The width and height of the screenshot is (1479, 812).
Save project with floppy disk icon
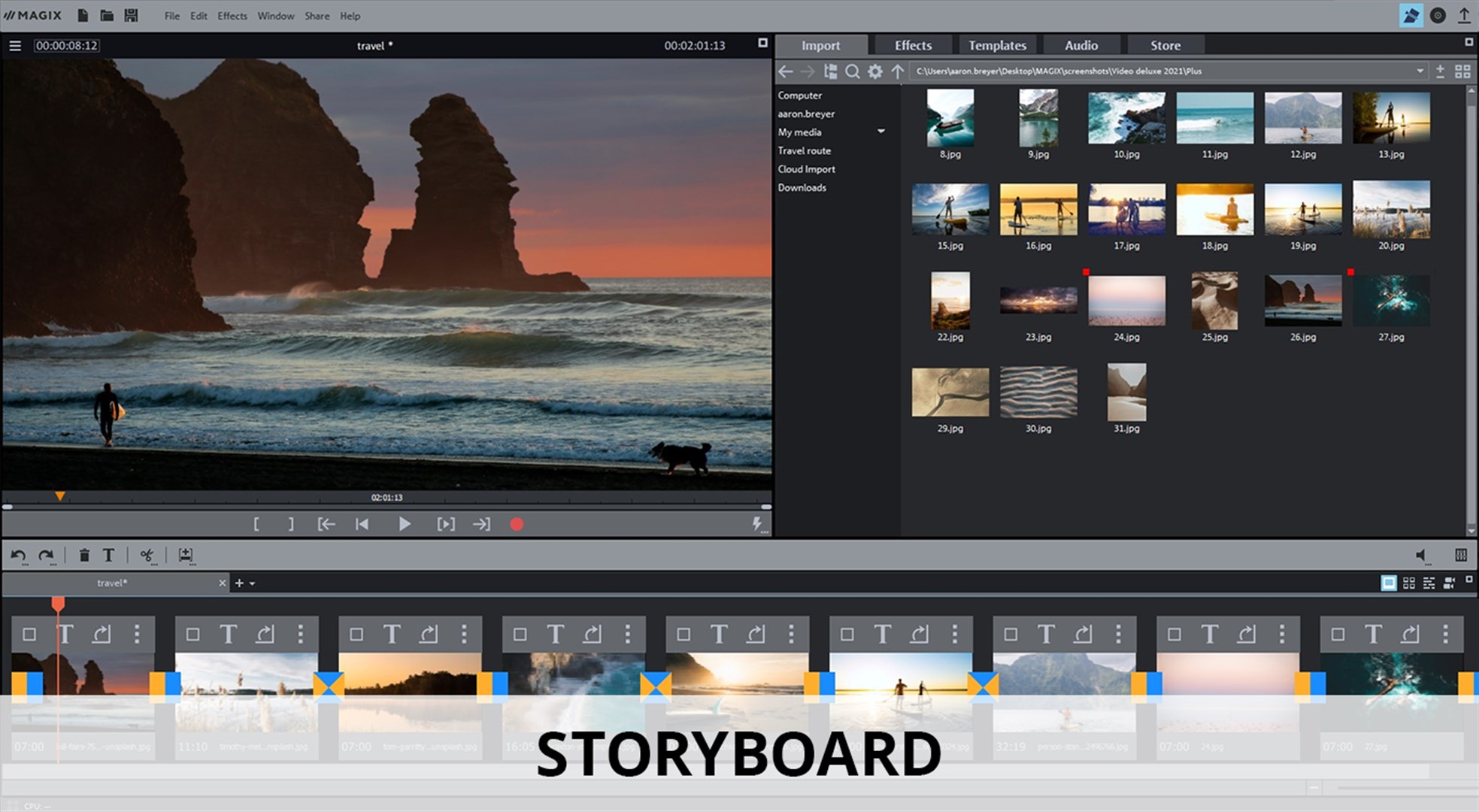click(x=131, y=15)
